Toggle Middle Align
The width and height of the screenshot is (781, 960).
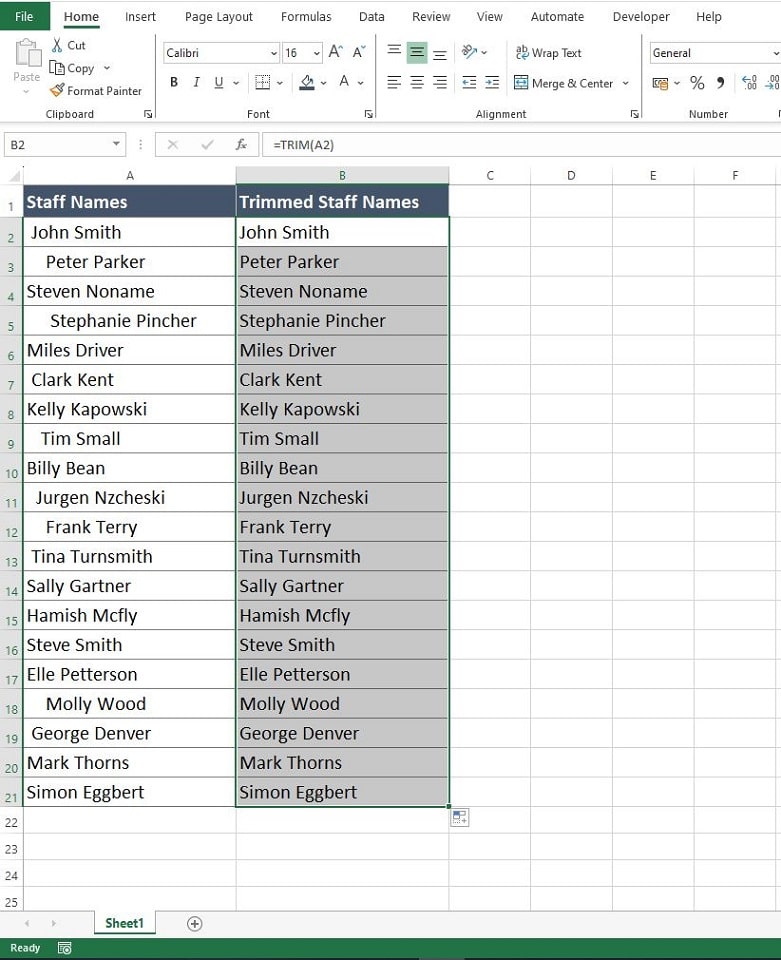pyautogui.click(x=417, y=52)
